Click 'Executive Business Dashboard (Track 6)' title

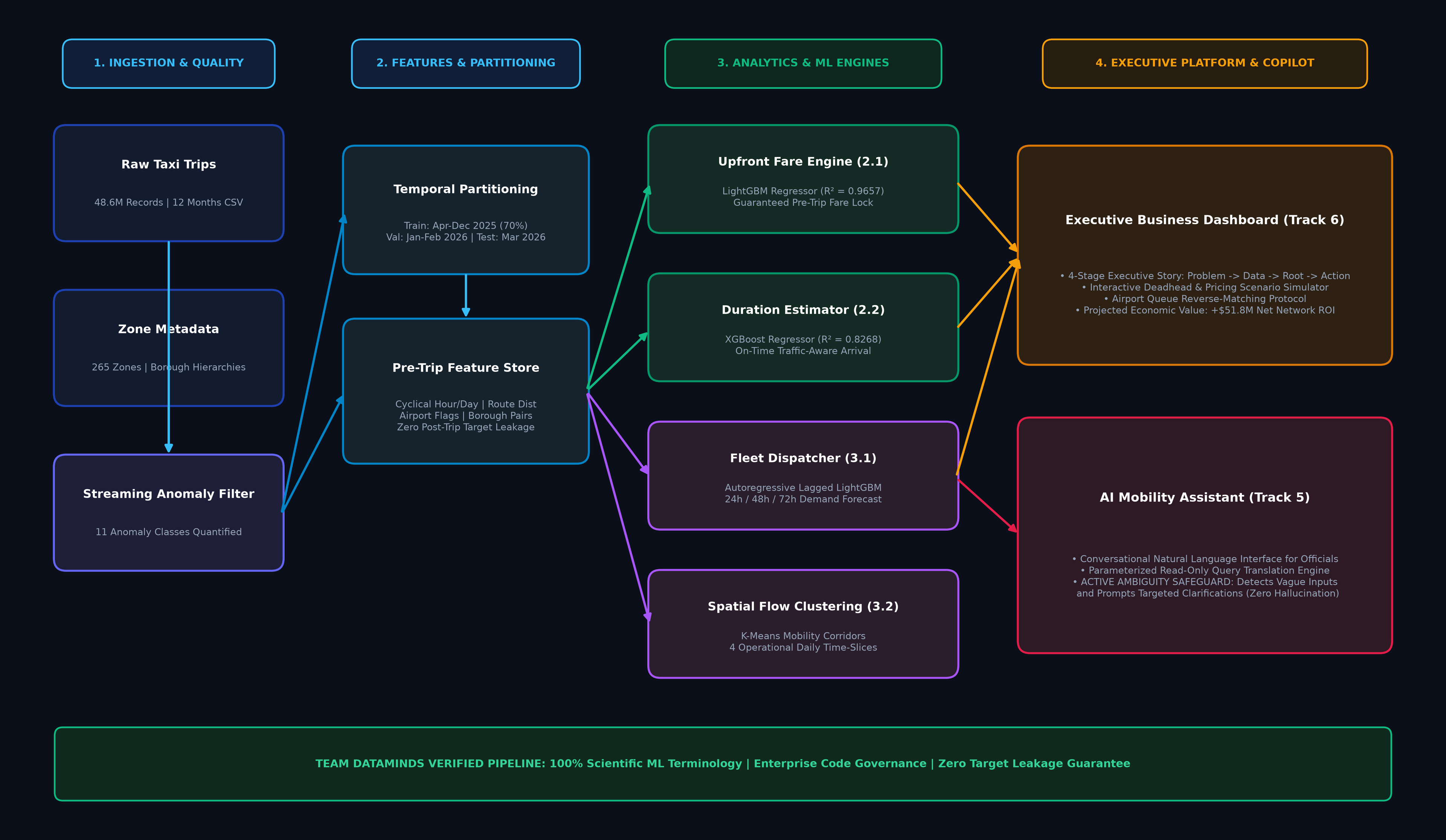(1204, 220)
